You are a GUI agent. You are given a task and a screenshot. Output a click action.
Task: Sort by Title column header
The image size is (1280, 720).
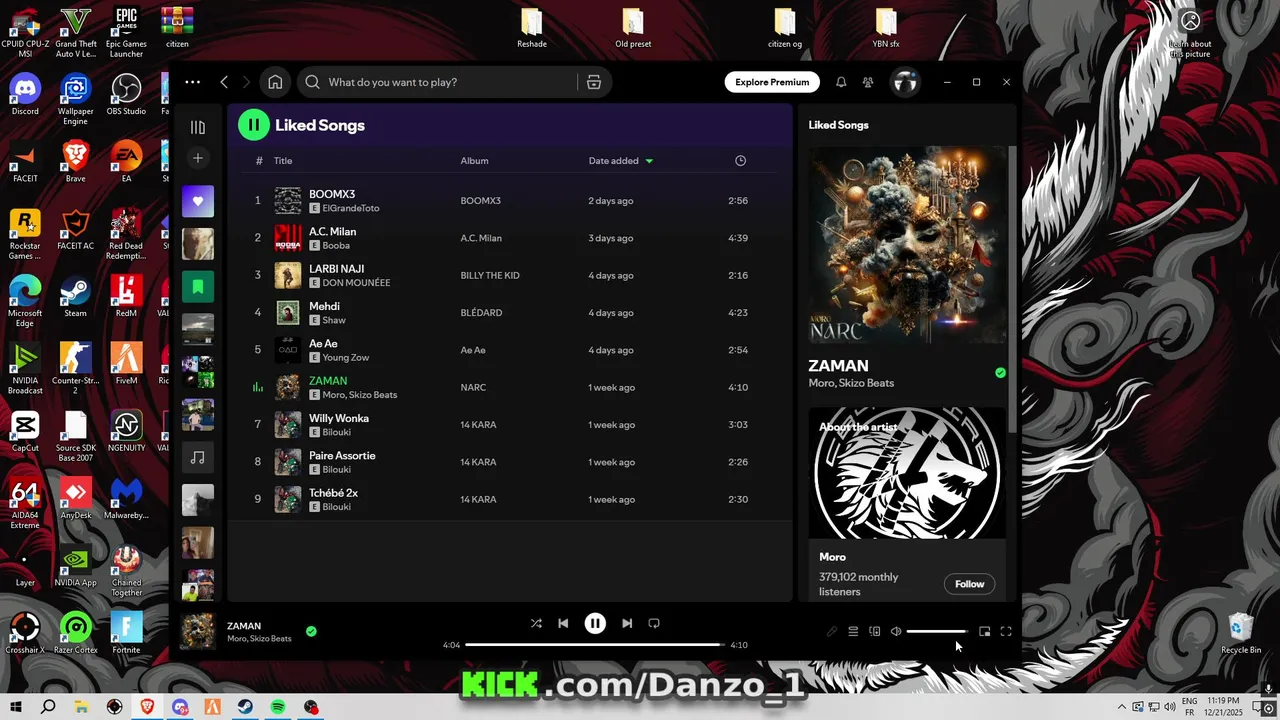tap(283, 161)
